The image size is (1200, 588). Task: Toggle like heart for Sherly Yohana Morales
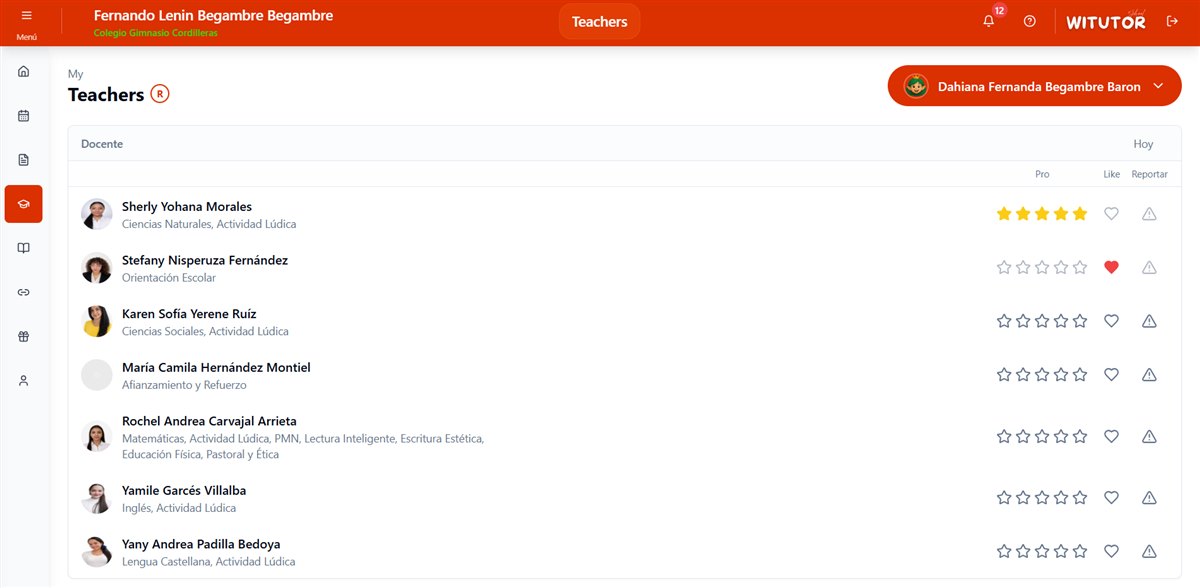click(1111, 214)
